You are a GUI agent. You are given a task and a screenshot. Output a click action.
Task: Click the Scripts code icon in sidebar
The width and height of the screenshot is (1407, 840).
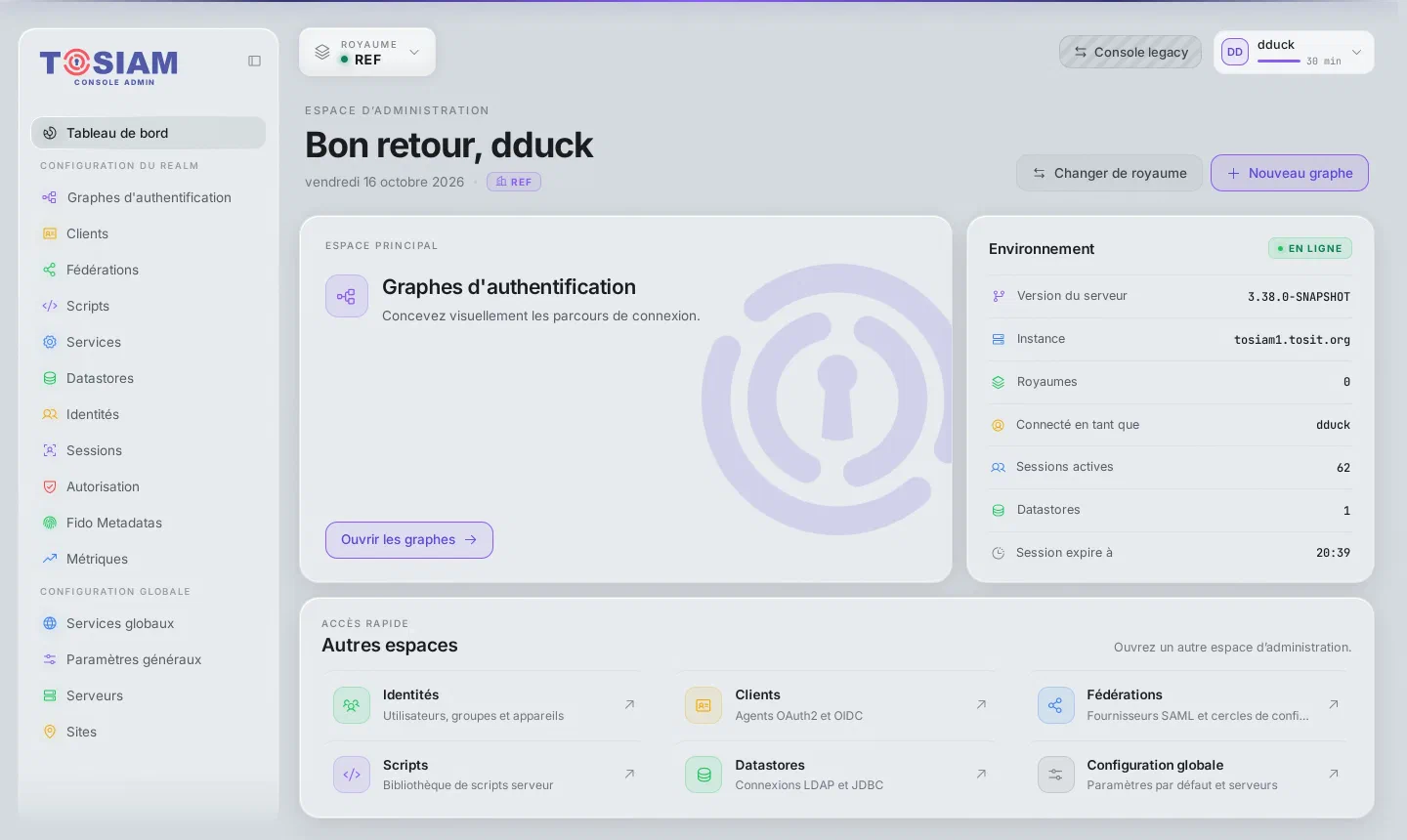pyautogui.click(x=50, y=306)
